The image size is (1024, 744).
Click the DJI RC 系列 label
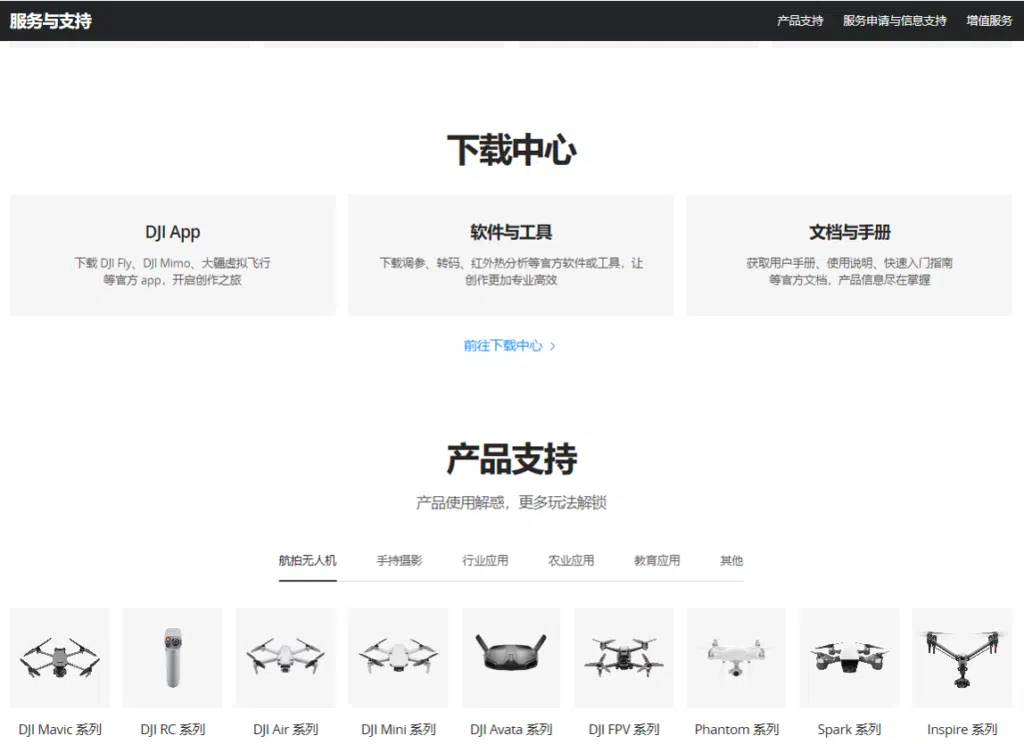tap(173, 729)
